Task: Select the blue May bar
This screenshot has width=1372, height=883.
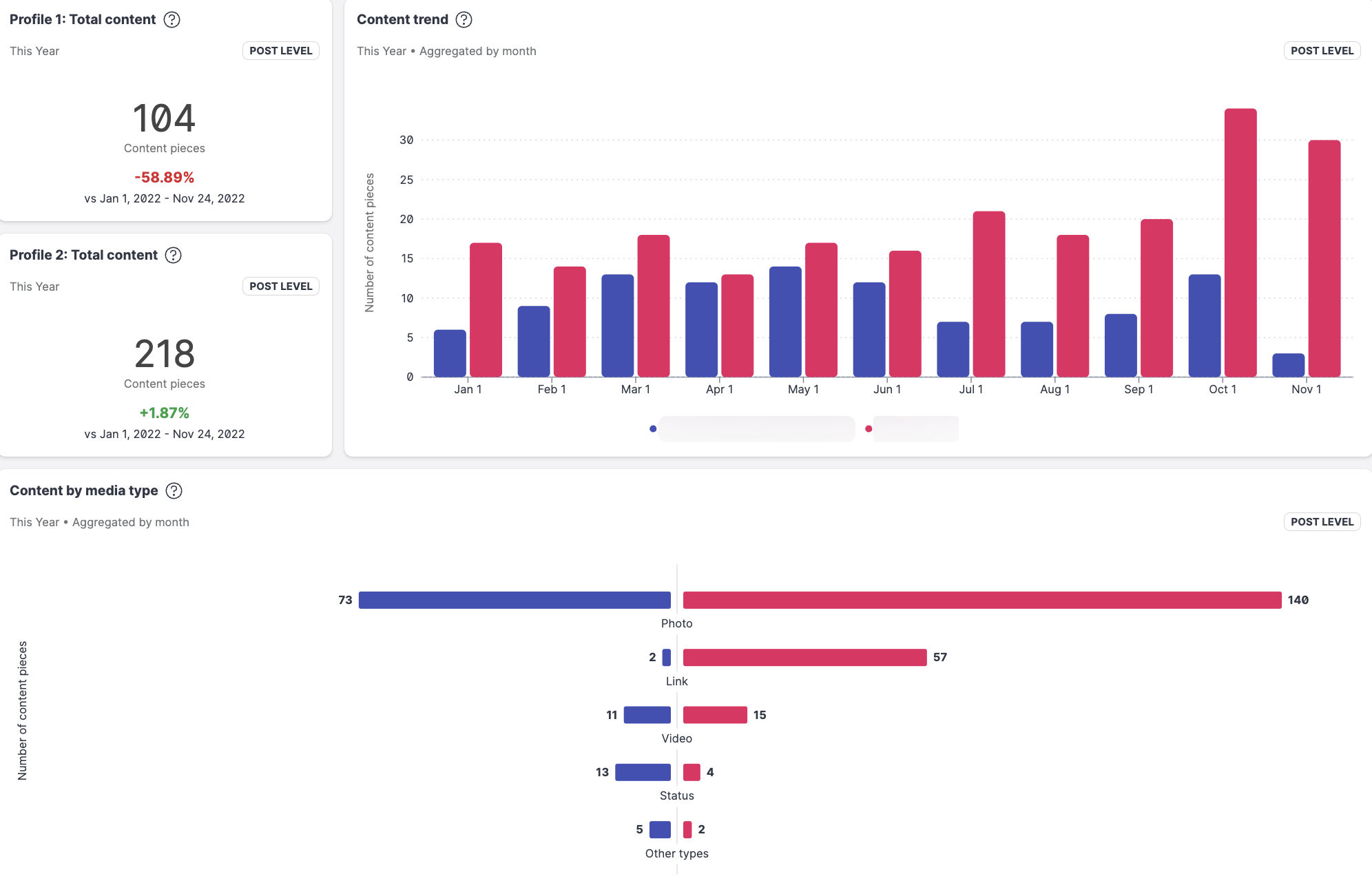Action: point(784,322)
